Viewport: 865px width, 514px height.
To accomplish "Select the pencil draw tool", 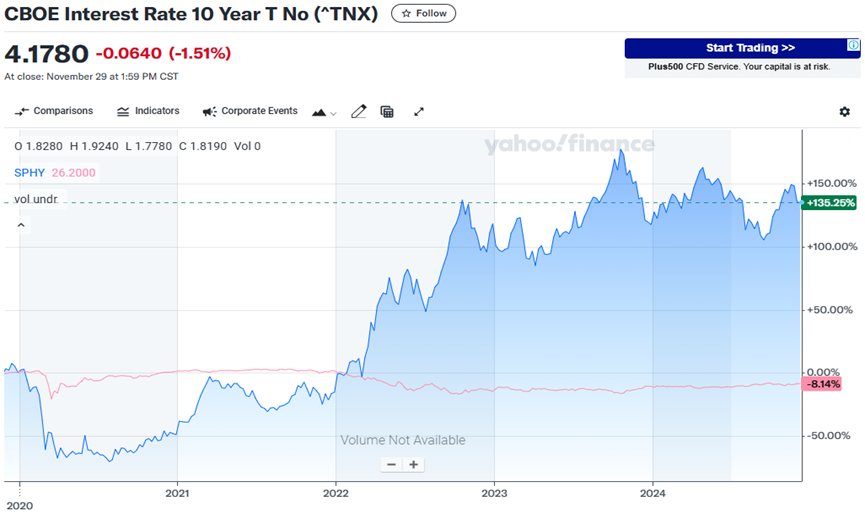I will [x=359, y=112].
